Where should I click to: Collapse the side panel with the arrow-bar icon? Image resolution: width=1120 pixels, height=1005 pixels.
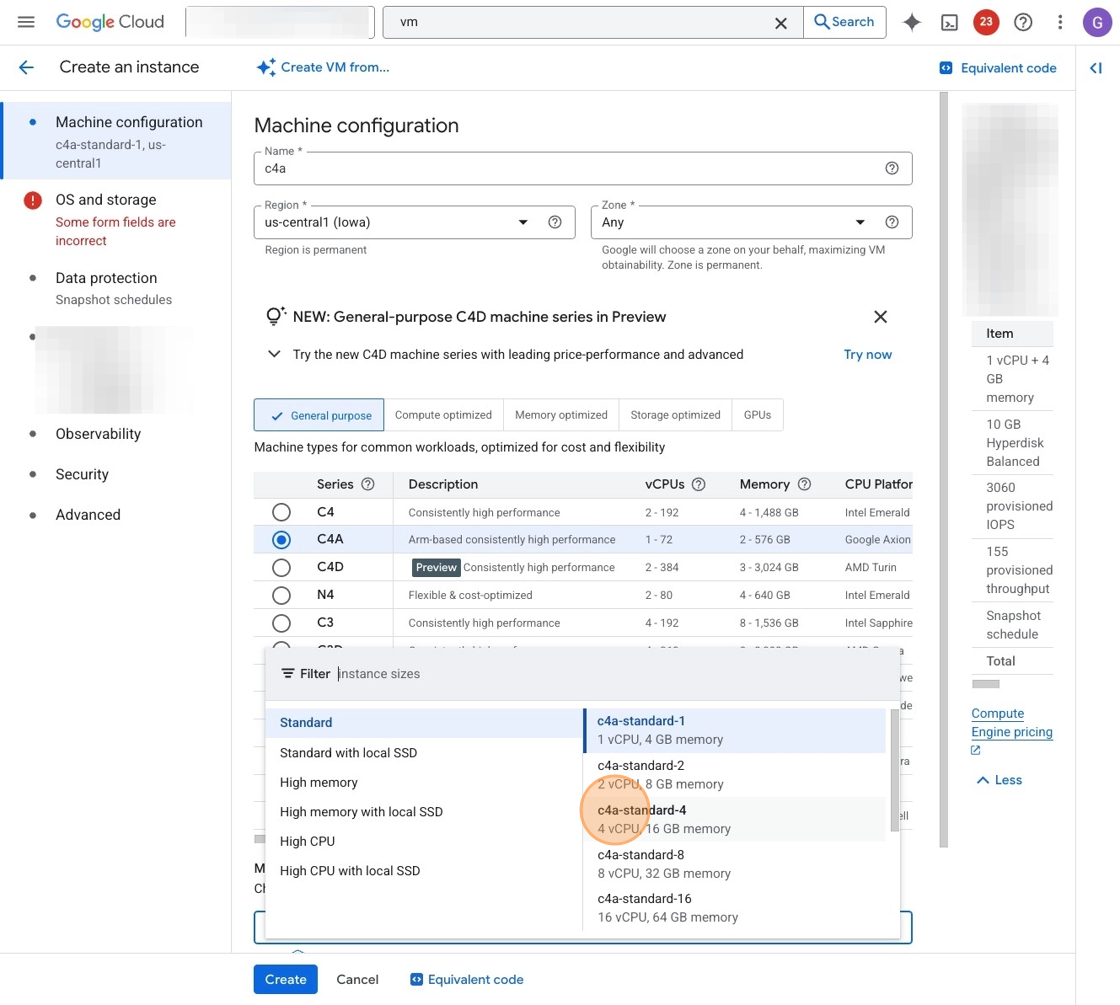tap(1096, 68)
